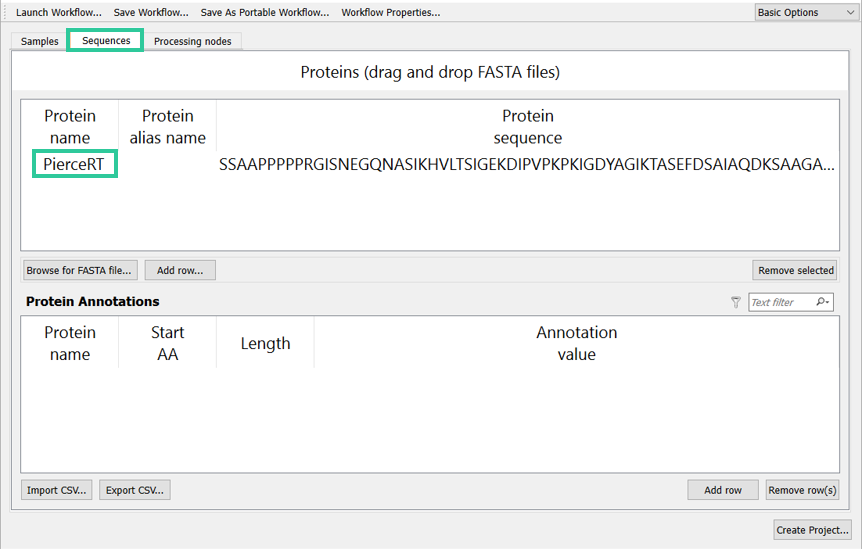Click the empty alias name cell for PierceRT
The image size is (862, 549).
point(168,164)
